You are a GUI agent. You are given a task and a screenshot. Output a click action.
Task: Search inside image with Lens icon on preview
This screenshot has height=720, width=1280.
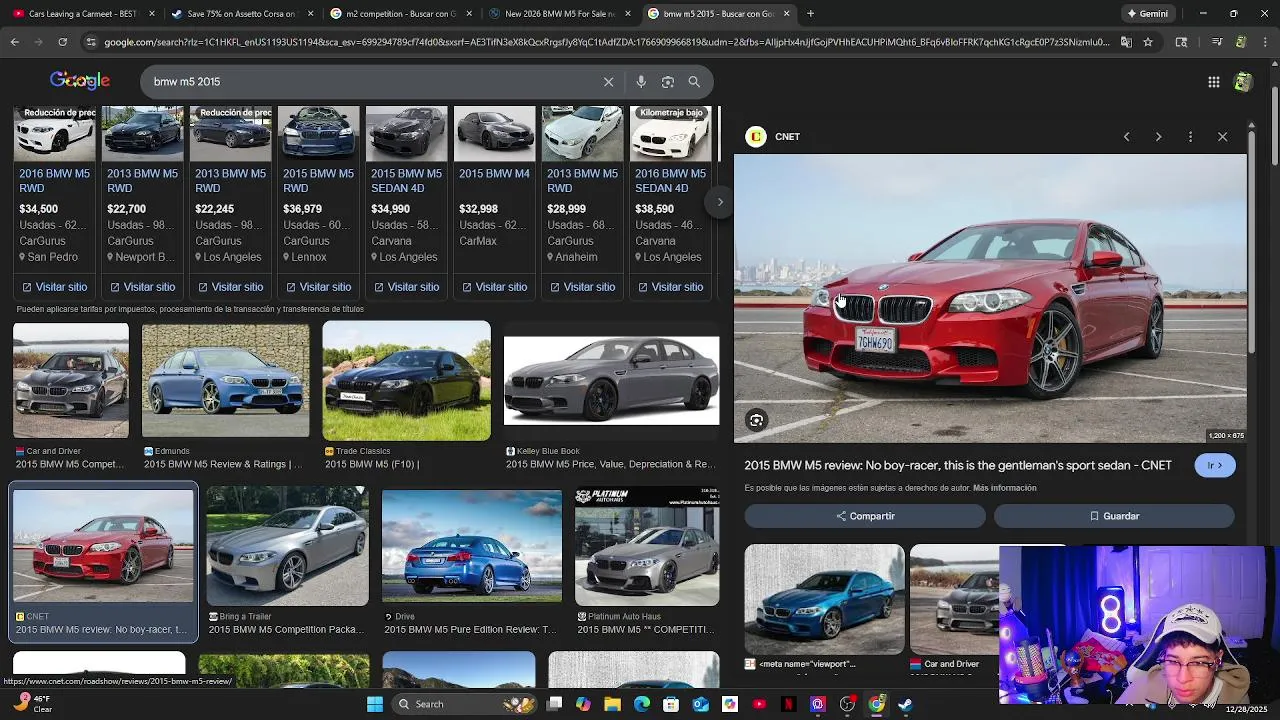point(757,421)
